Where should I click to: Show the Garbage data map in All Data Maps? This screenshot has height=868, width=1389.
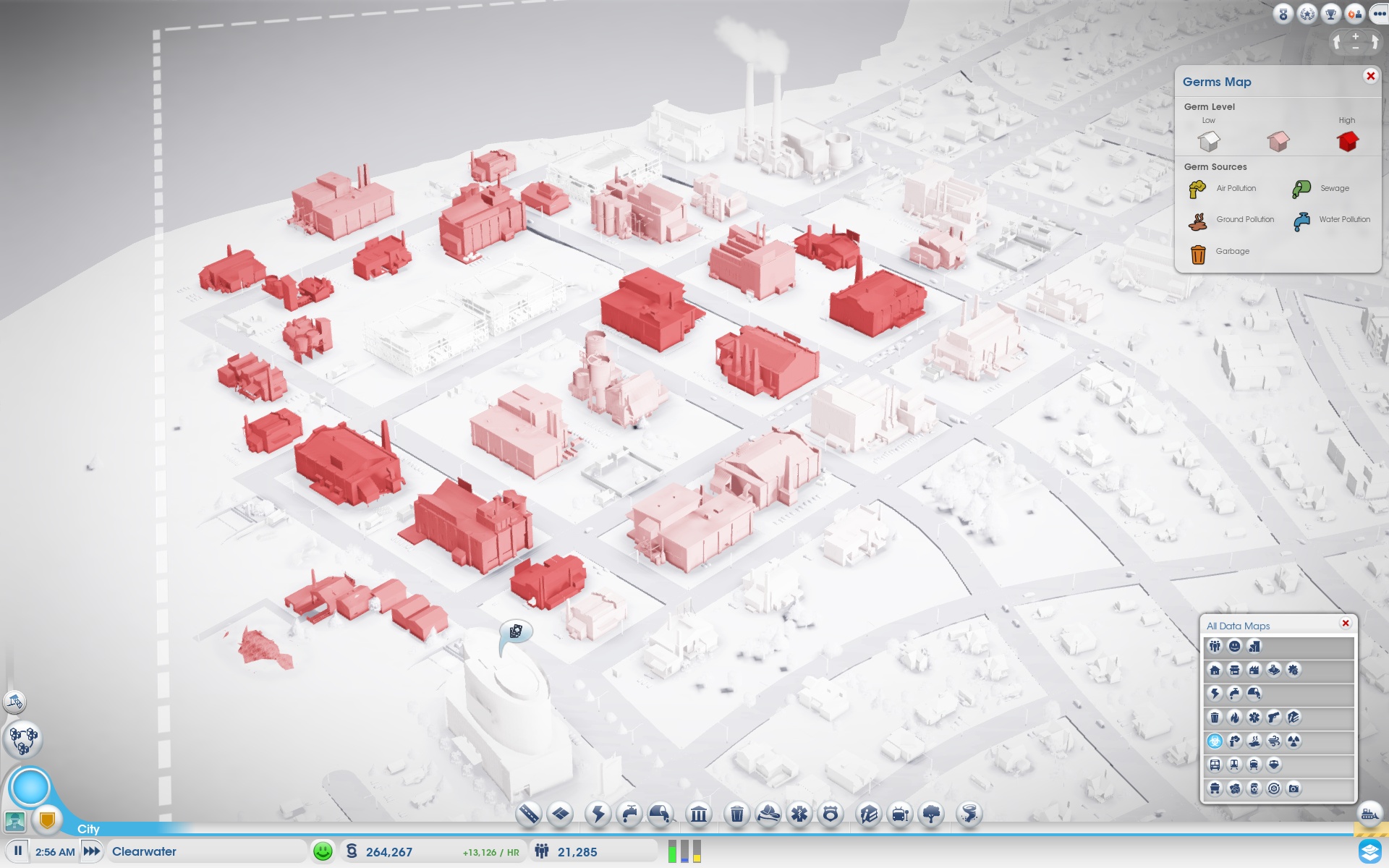click(1215, 717)
